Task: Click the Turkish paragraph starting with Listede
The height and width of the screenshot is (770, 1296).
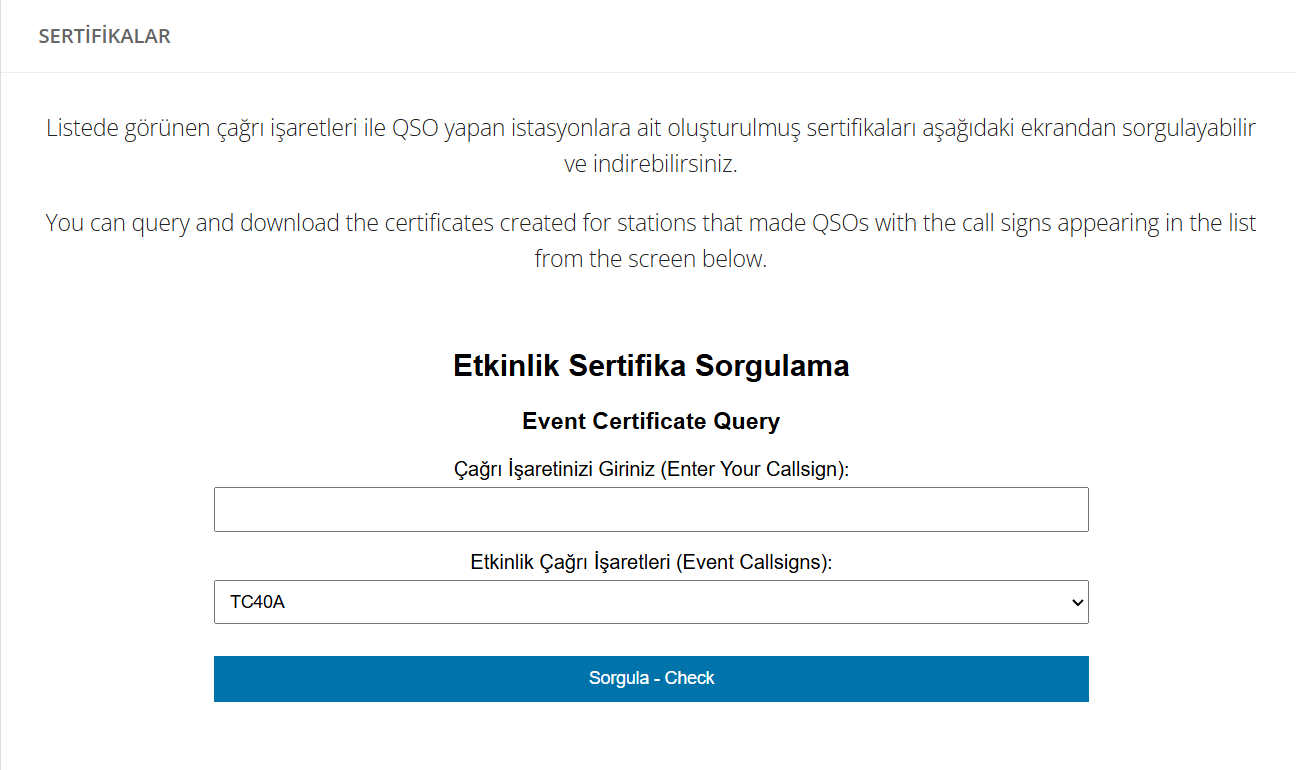Action: tap(650, 129)
